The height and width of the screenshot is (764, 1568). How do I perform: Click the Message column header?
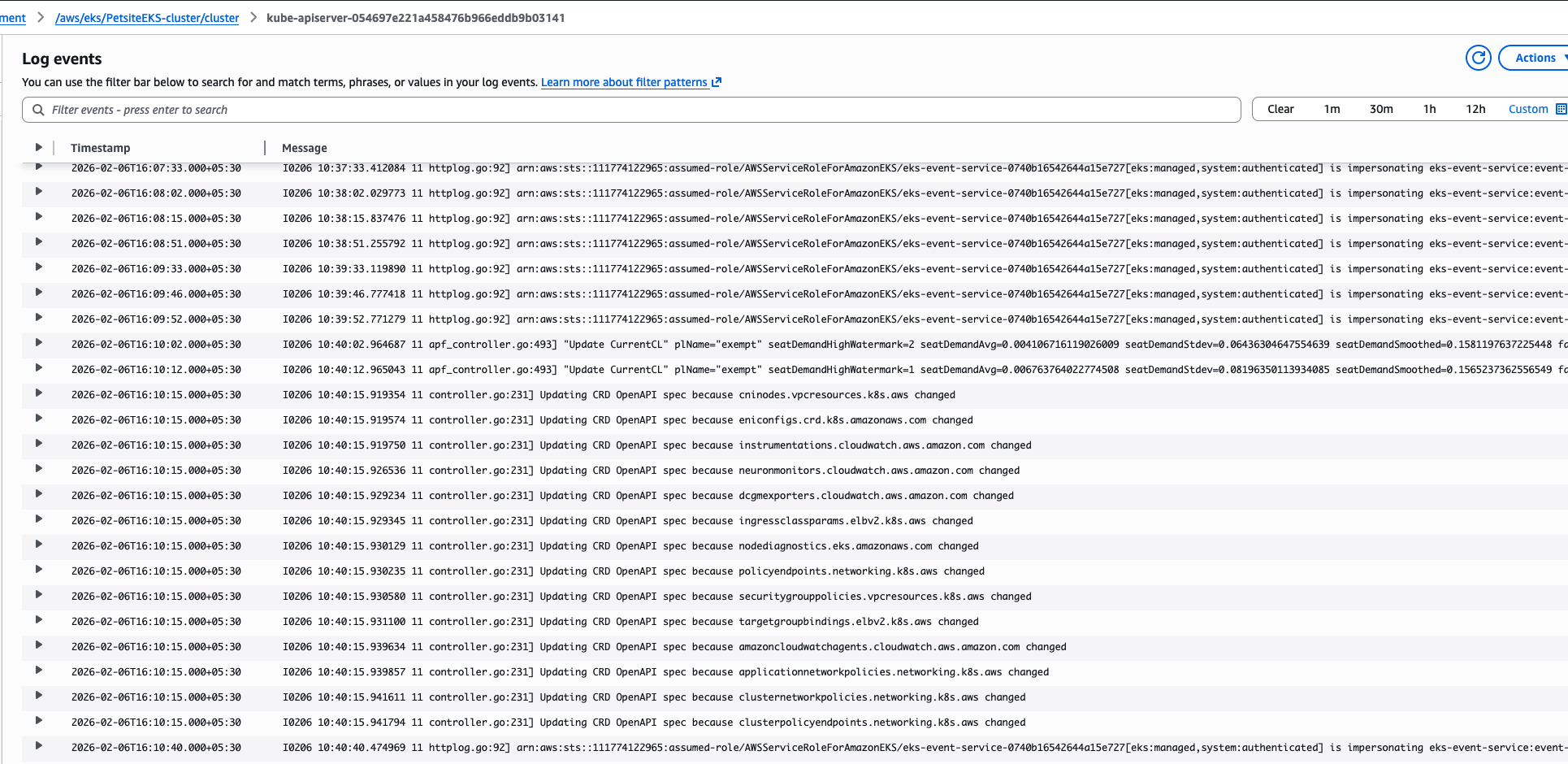tap(305, 148)
